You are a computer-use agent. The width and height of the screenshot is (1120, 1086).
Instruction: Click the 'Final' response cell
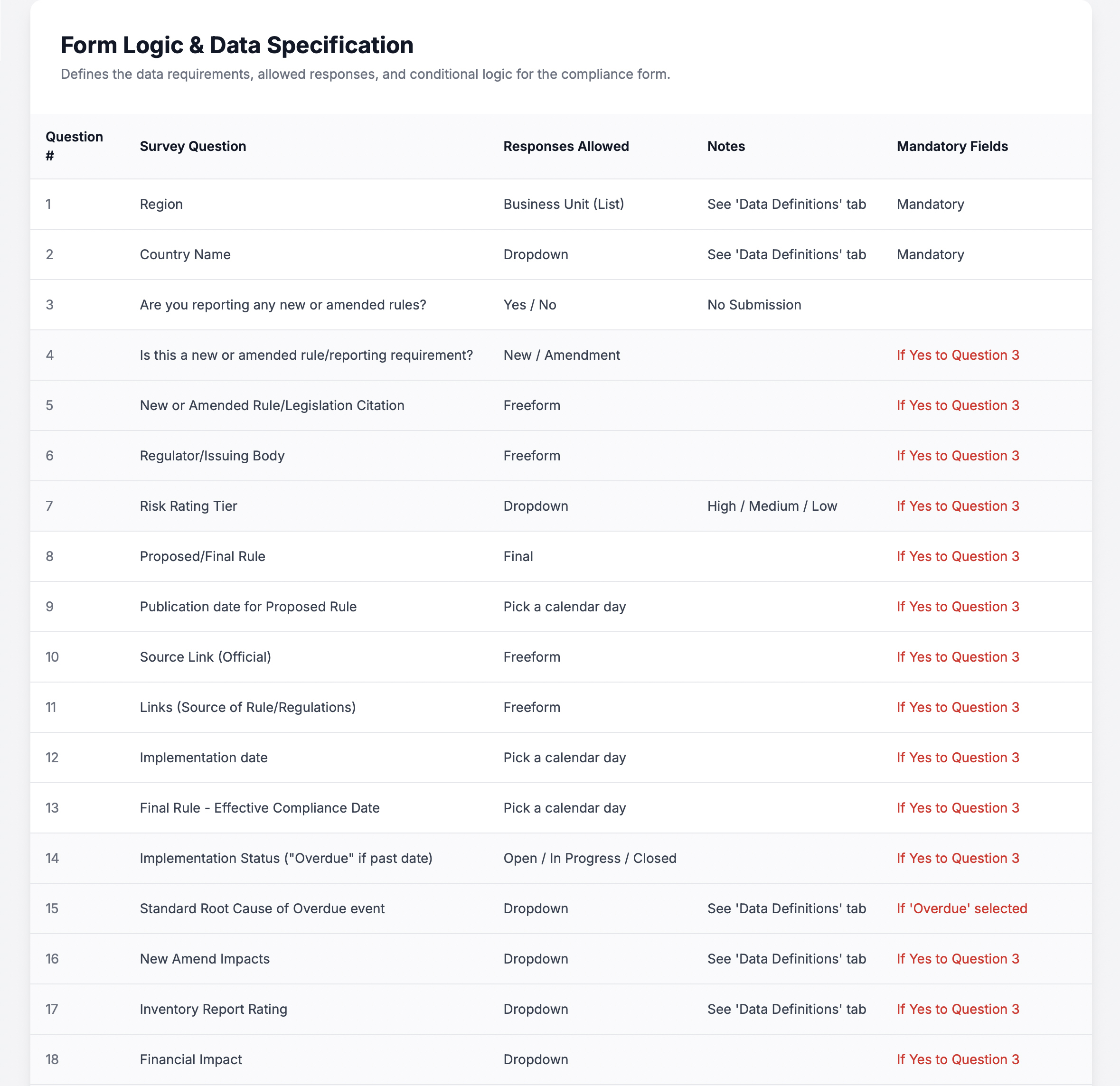click(518, 556)
